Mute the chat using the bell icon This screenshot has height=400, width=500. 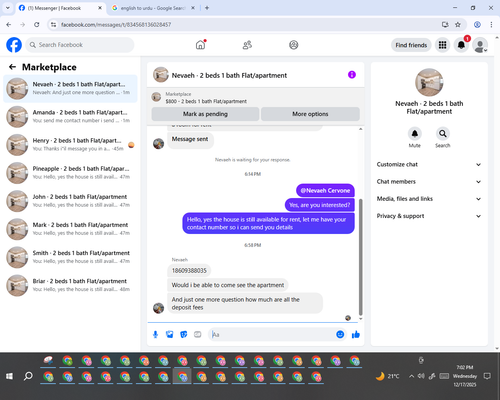click(x=415, y=134)
